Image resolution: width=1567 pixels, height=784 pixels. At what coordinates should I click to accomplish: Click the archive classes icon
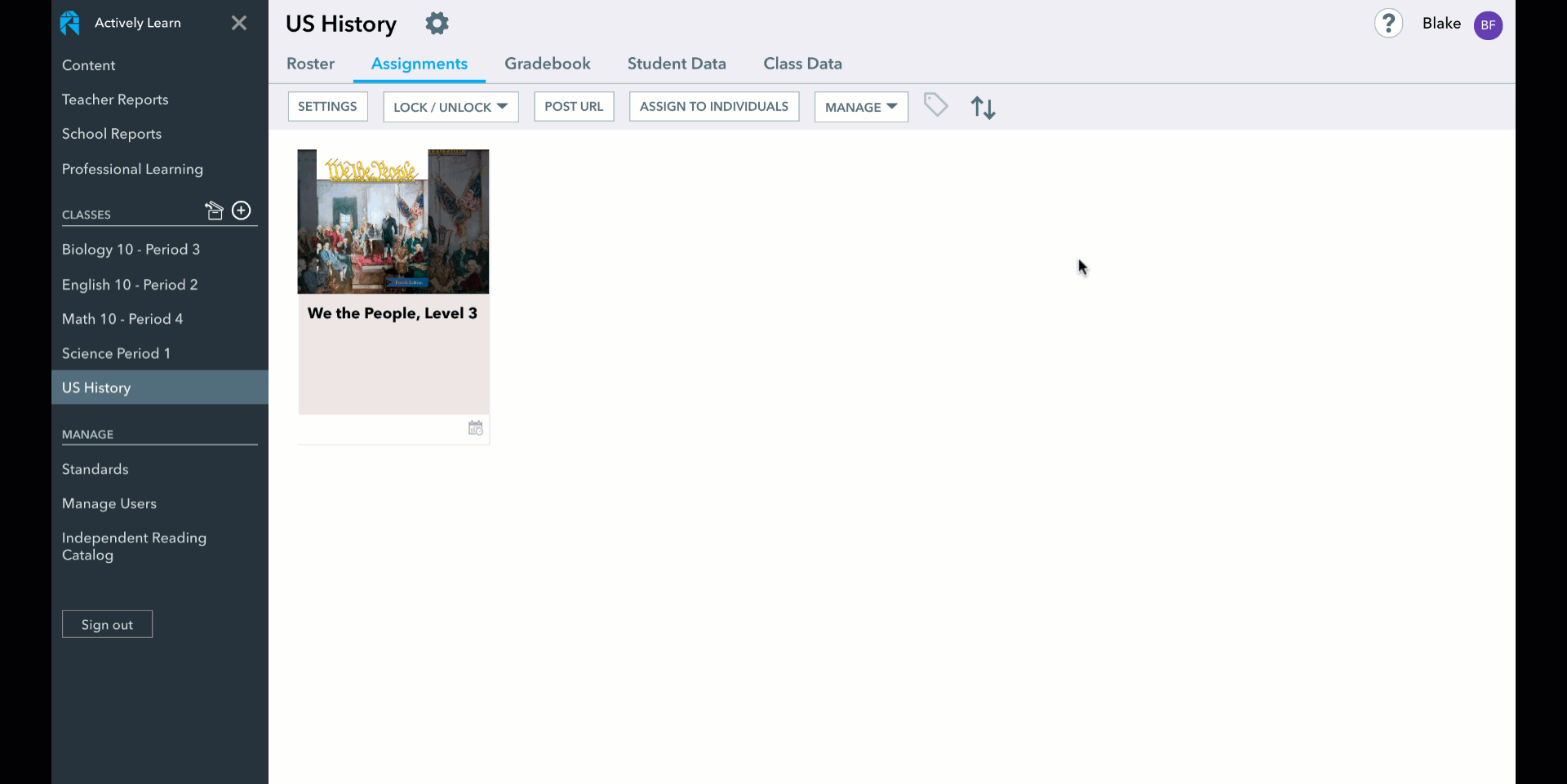tap(214, 210)
